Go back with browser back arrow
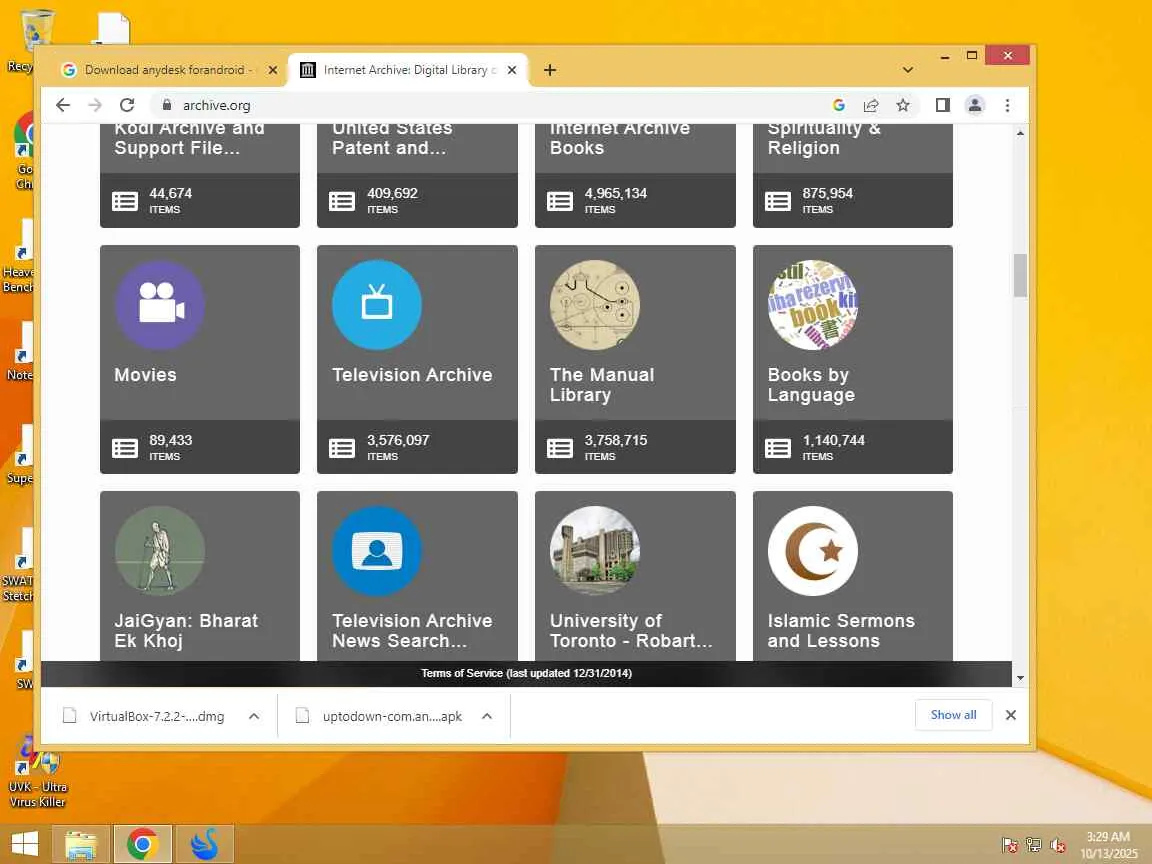Viewport: 1152px width, 864px height. click(63, 105)
